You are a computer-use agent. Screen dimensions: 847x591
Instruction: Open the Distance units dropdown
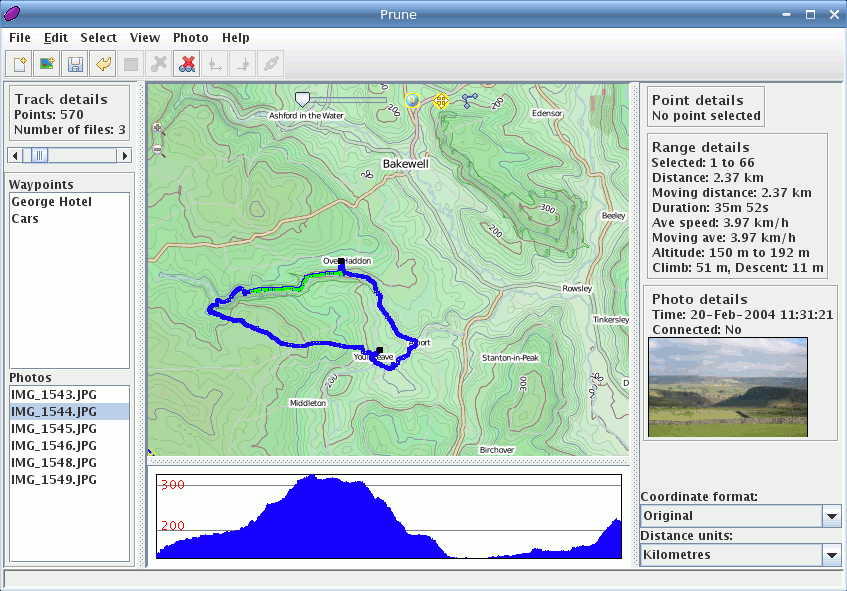(x=831, y=555)
